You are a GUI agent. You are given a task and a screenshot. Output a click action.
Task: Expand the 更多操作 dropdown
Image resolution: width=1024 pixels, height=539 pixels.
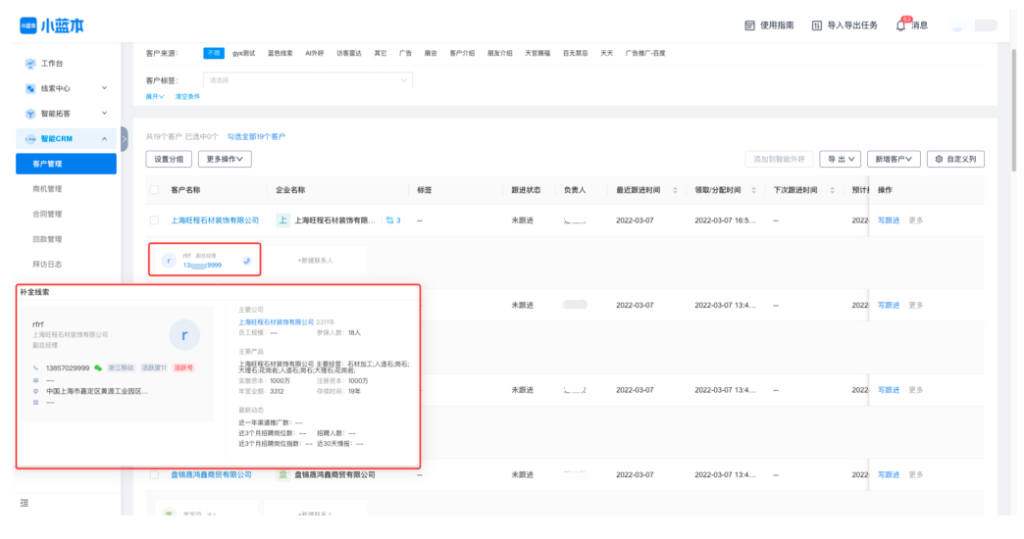(225, 159)
